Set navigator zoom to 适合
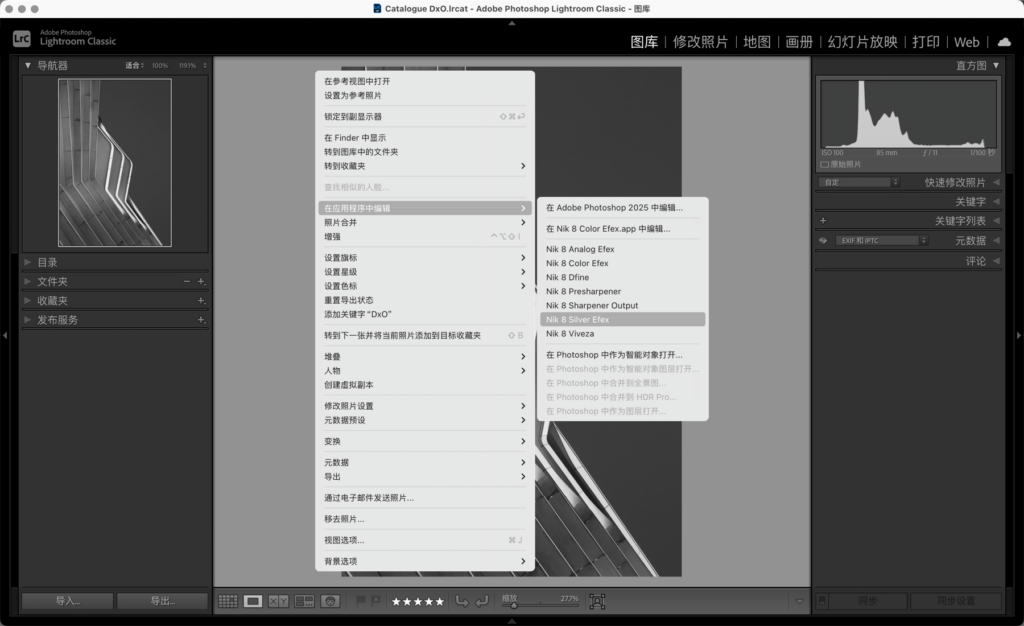Screen dimensions: 1024x626 133,65
